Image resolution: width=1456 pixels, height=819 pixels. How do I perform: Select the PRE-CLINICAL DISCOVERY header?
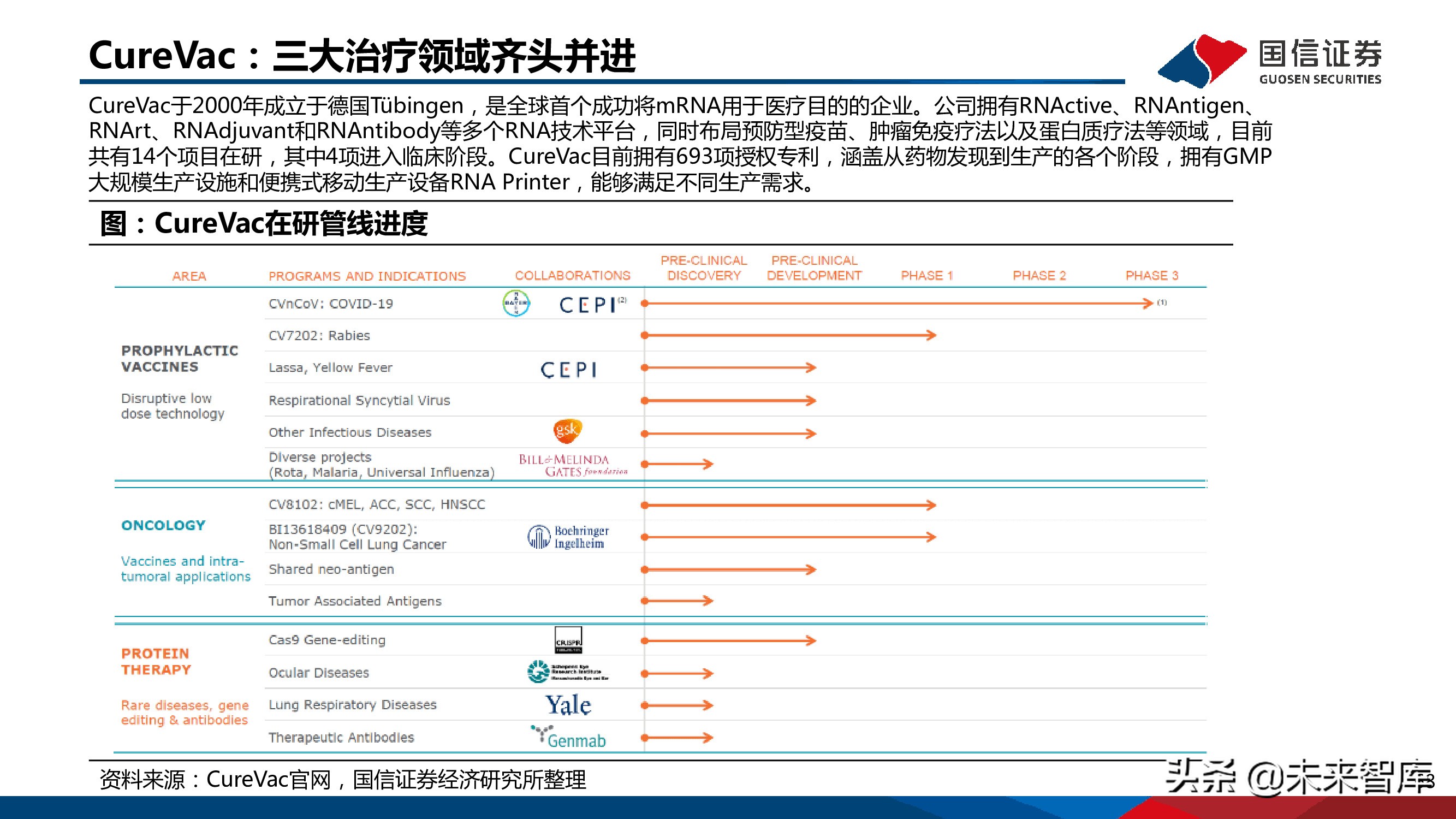point(704,268)
